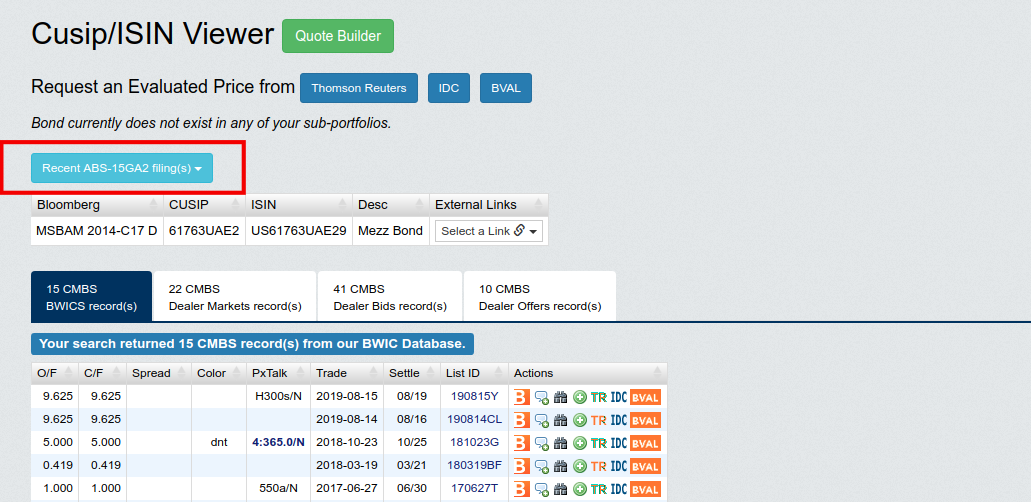1031x502 pixels.
Task: Click binoculars icon in the 2018-10-23 row
Action: tap(560, 443)
